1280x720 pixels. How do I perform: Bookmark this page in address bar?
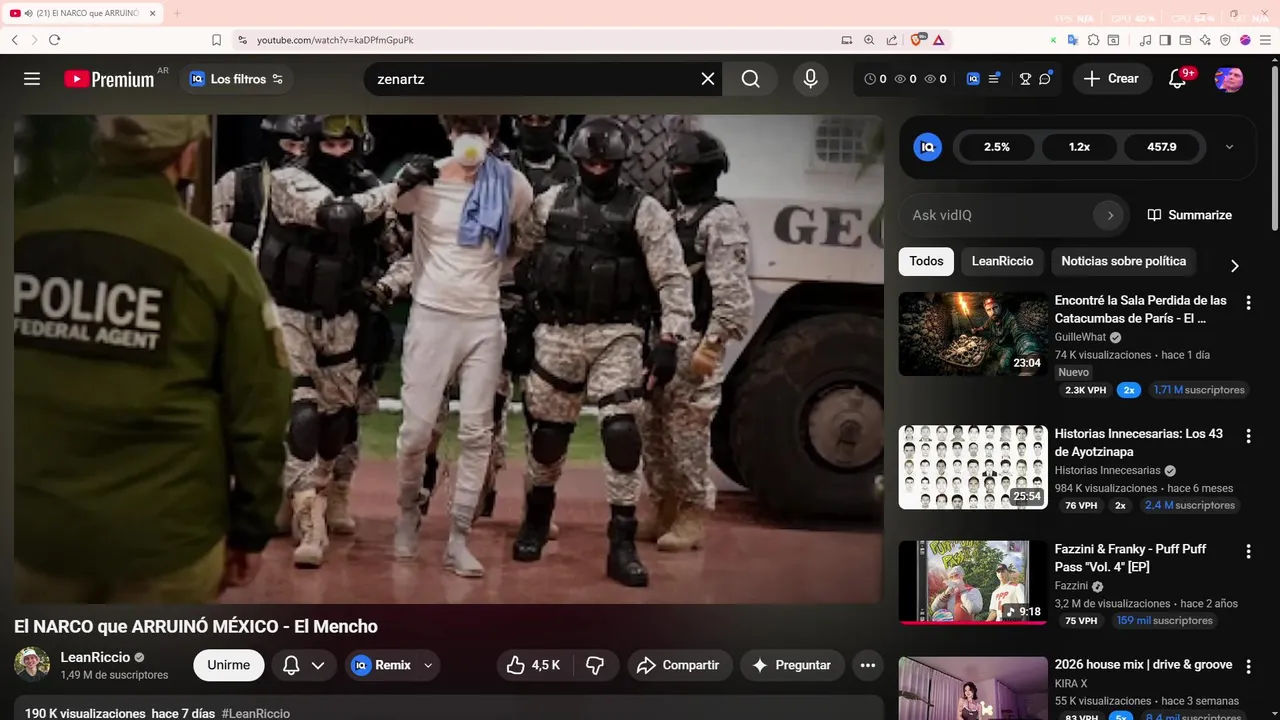216,40
